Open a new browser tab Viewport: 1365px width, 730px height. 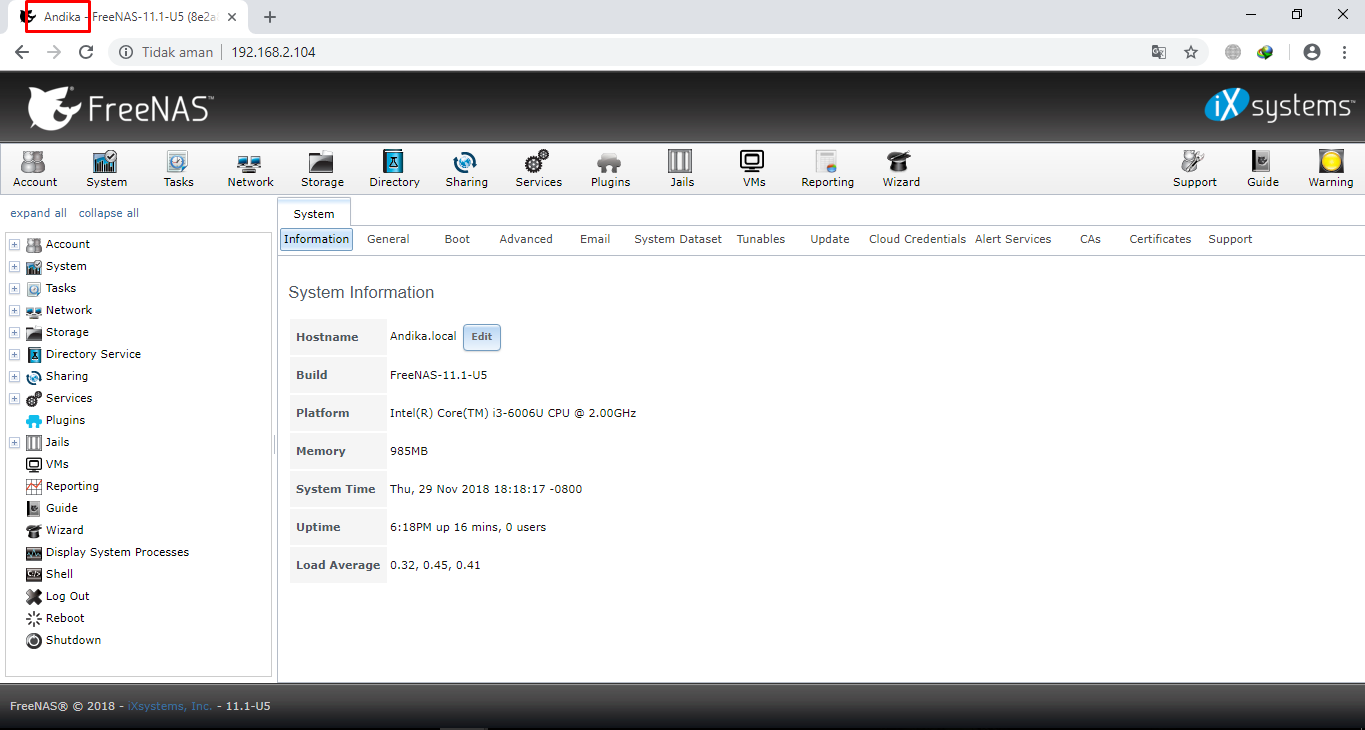tap(270, 16)
